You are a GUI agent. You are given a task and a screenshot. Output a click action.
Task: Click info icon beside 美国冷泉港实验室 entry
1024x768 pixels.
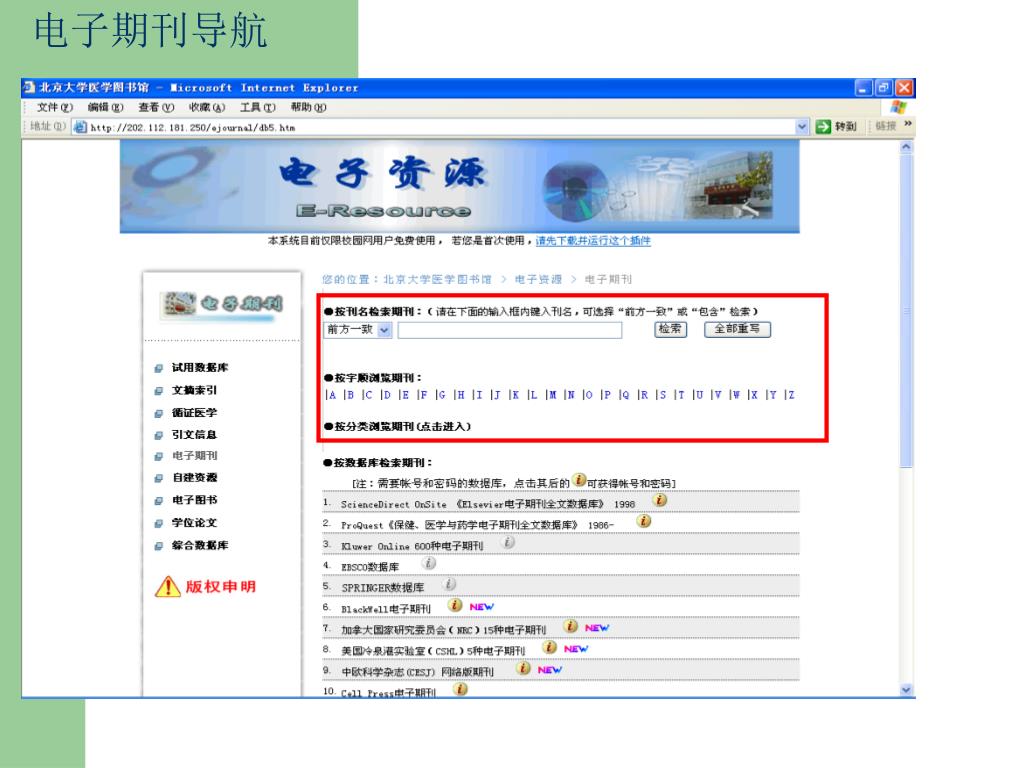pos(550,647)
